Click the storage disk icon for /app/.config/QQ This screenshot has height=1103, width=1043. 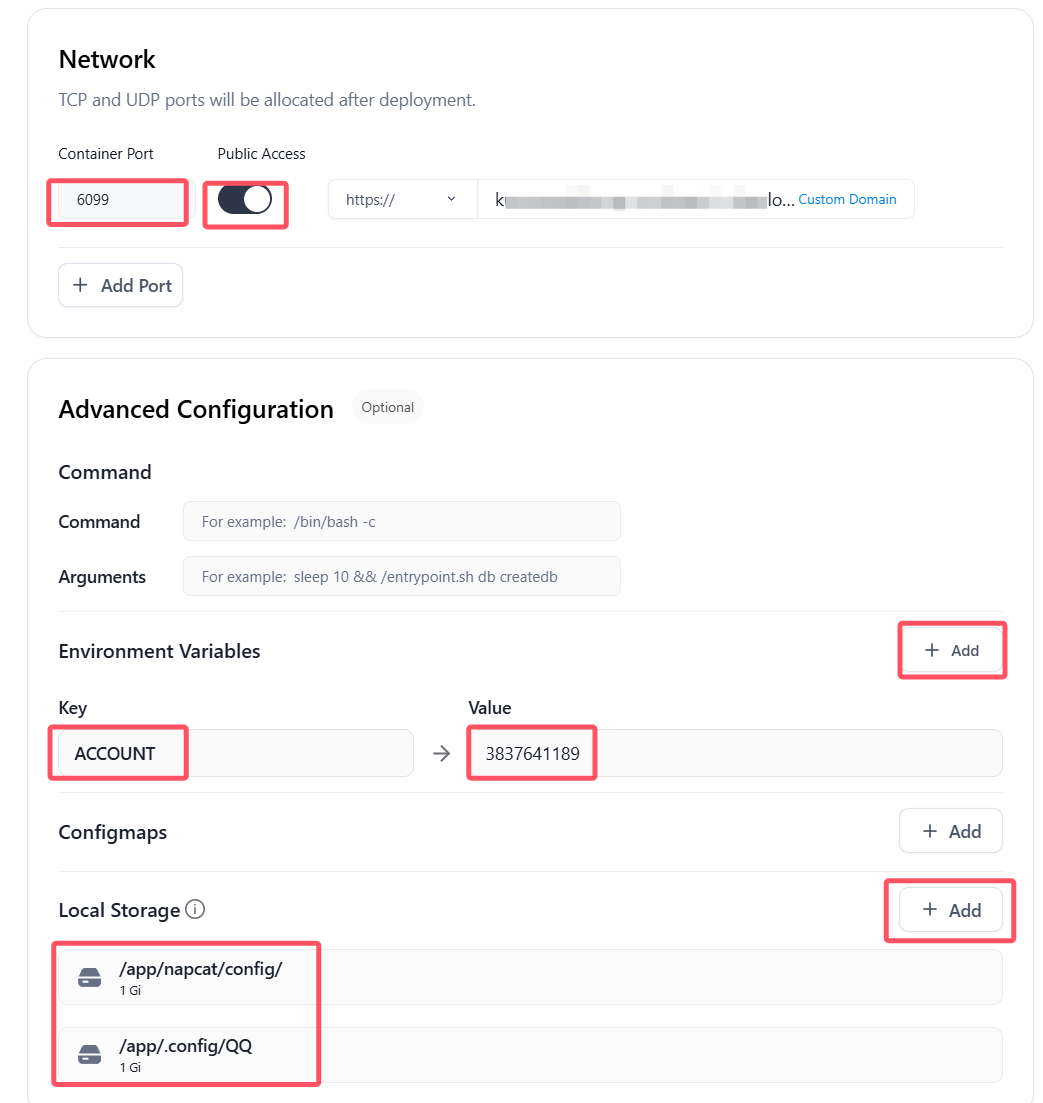(x=89, y=1054)
